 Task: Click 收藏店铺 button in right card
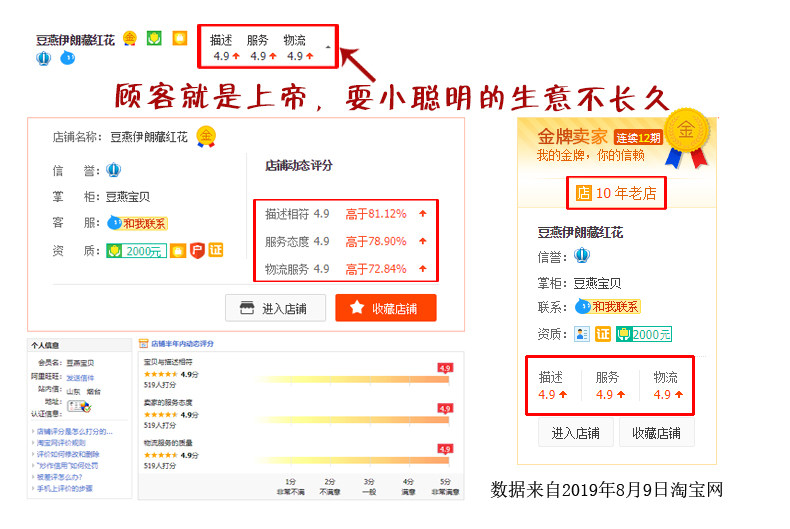coord(656,433)
